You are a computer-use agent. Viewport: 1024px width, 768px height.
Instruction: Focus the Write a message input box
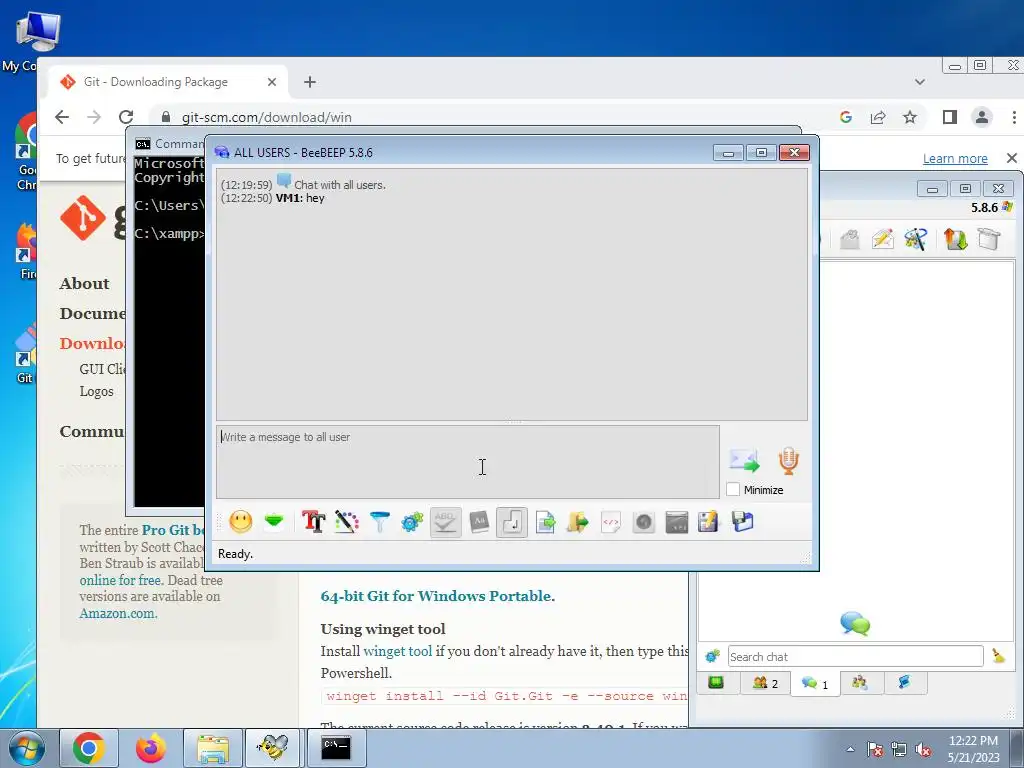[468, 462]
